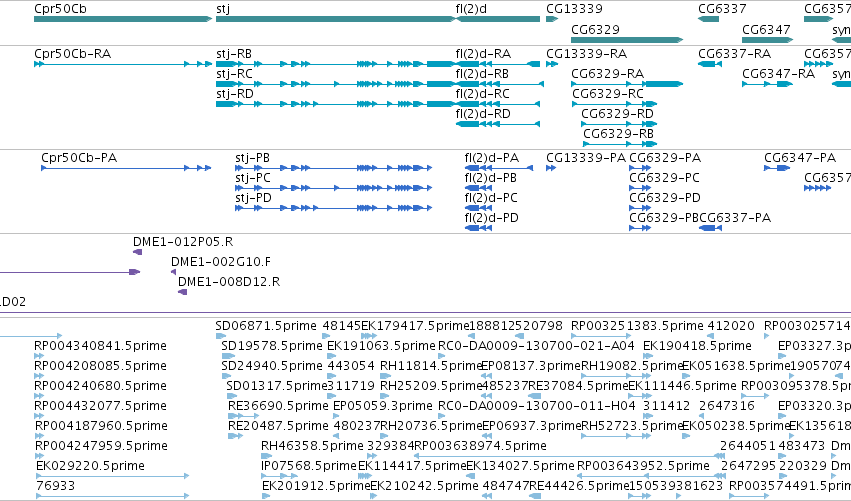Select the CG13339-PA protein label
The image size is (851, 501).
click(x=586, y=158)
